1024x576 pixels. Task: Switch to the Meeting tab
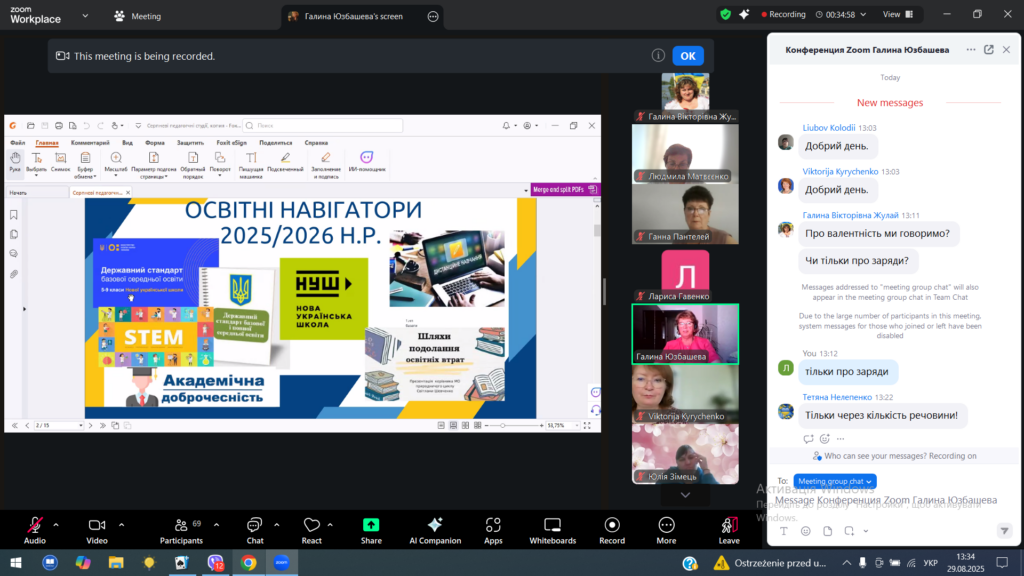138,16
